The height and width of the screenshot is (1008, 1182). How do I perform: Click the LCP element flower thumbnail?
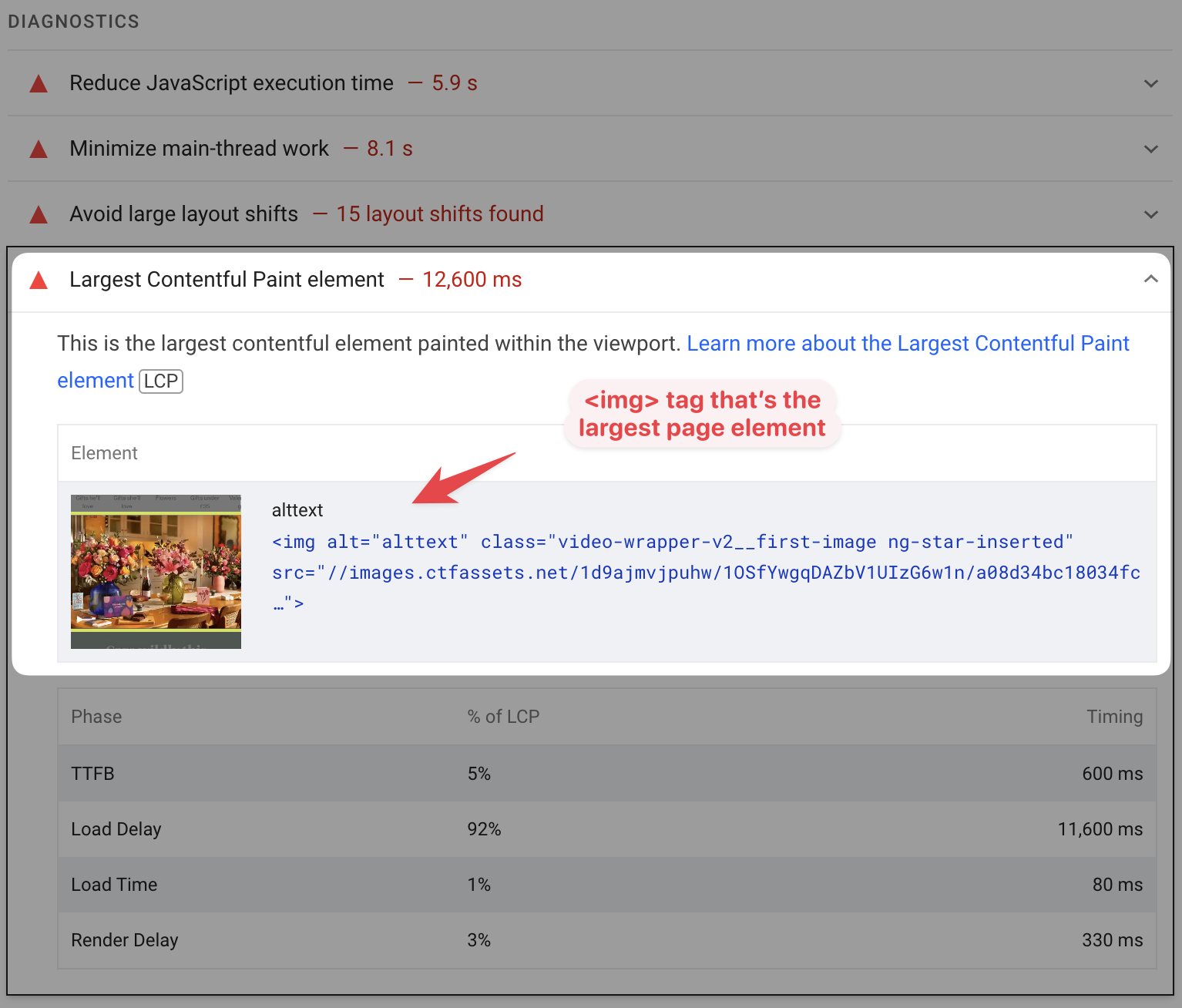coord(156,572)
